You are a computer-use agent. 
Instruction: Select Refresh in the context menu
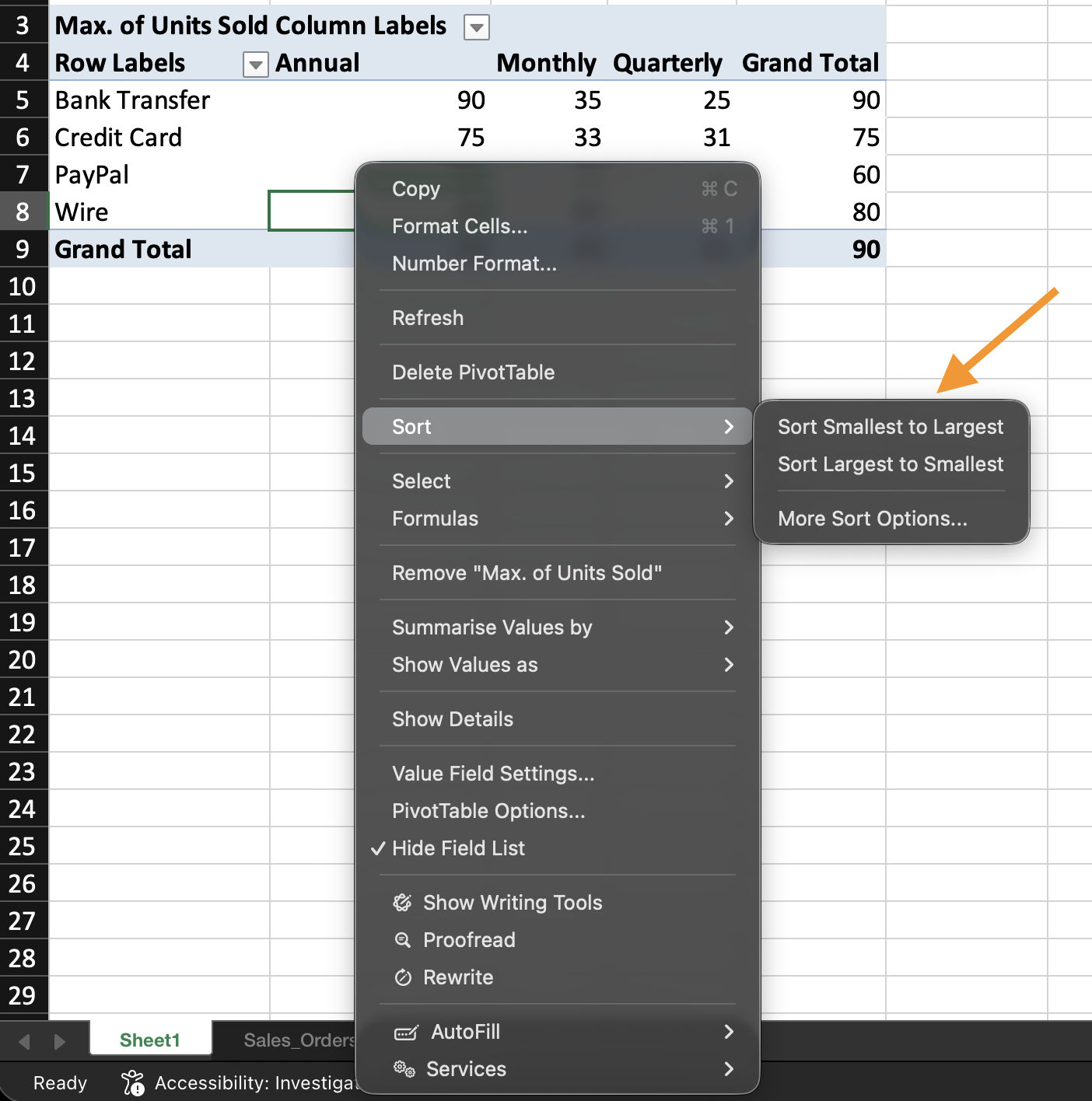click(428, 318)
